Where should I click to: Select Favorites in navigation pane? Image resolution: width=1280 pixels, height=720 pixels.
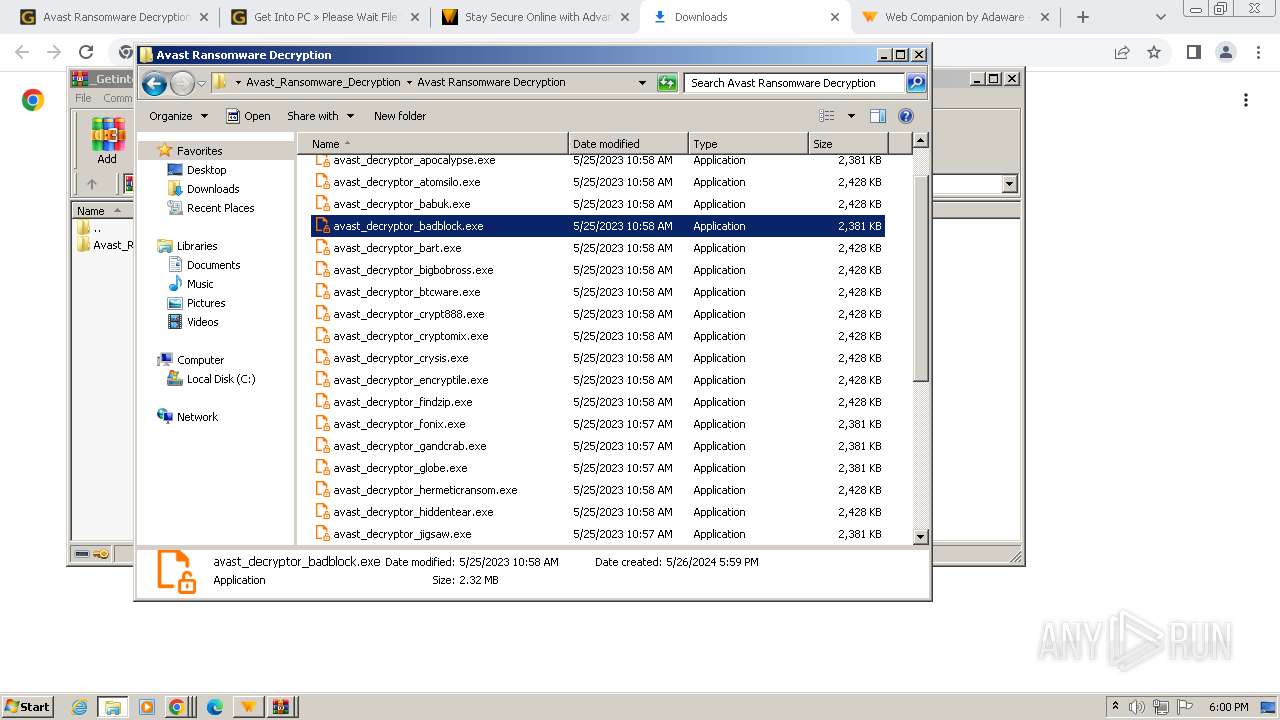click(x=199, y=151)
